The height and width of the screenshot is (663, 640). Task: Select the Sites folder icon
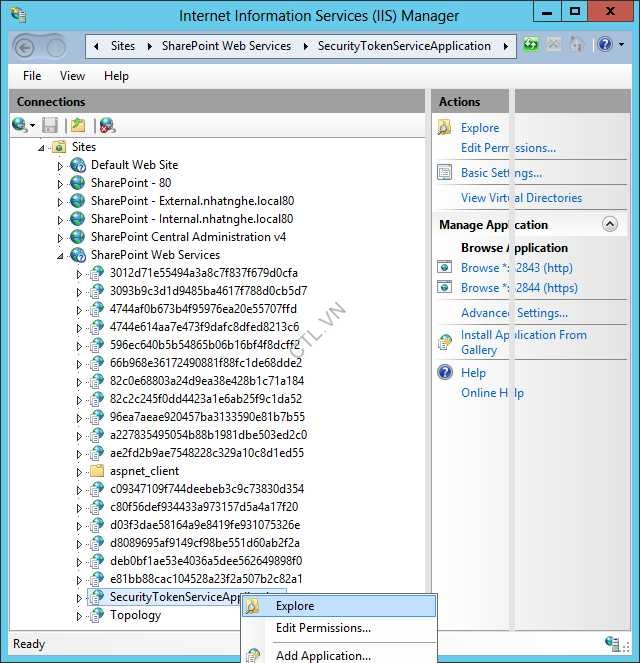(58, 147)
